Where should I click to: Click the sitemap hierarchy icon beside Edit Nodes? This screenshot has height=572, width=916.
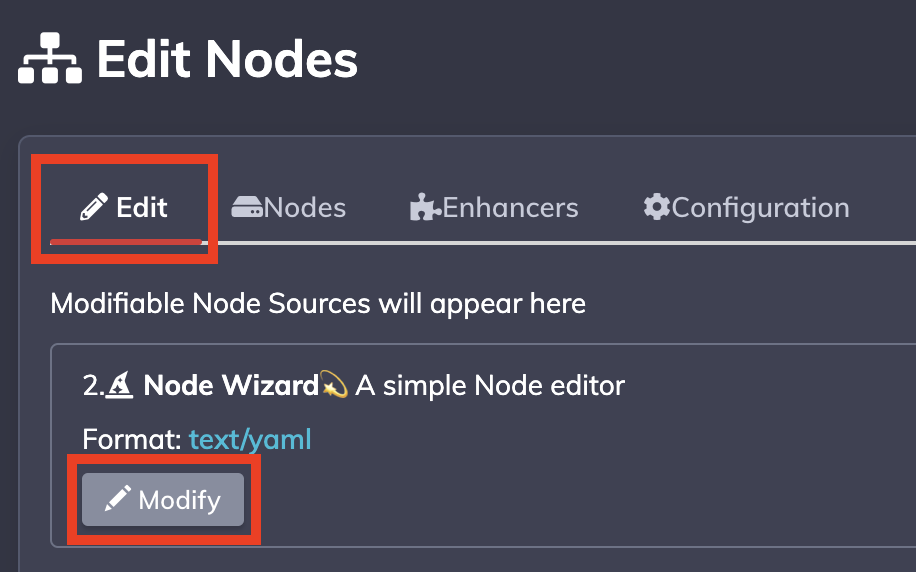50,58
